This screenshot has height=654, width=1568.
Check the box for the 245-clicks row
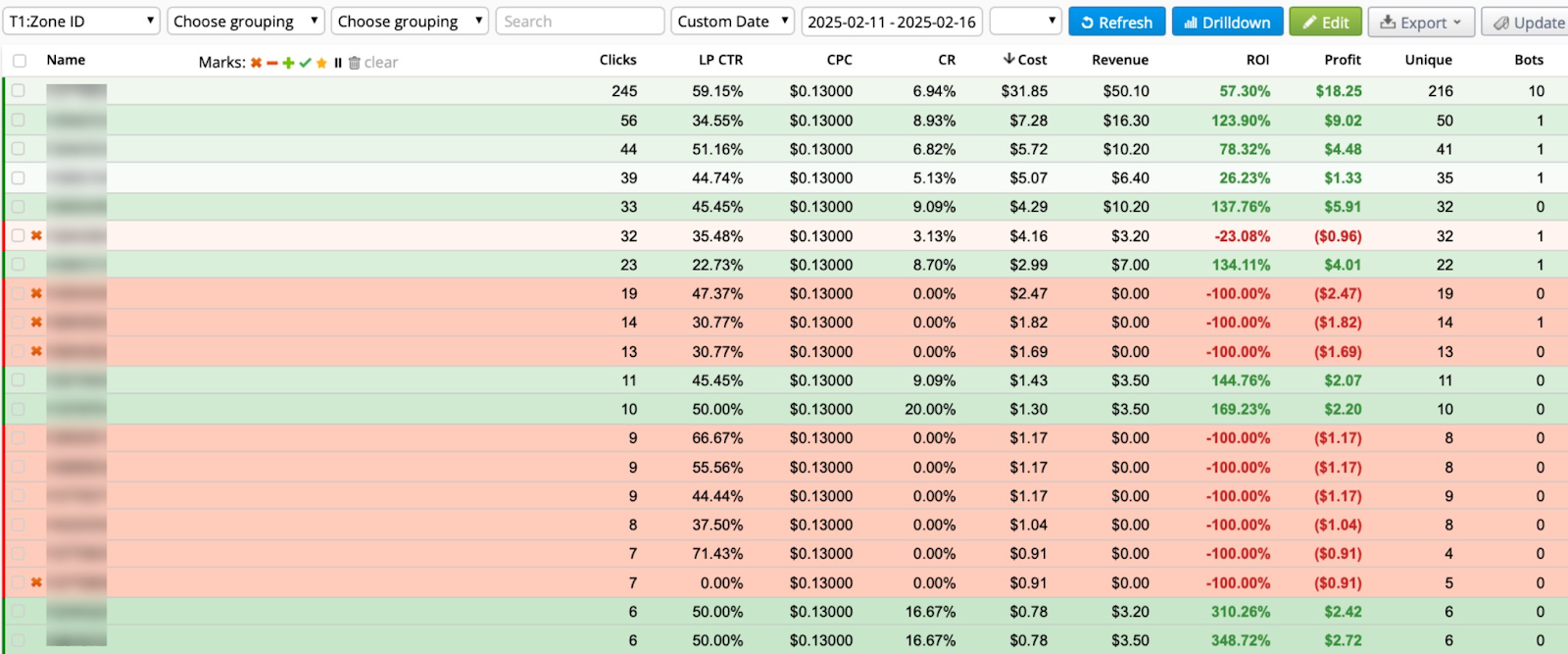point(19,91)
